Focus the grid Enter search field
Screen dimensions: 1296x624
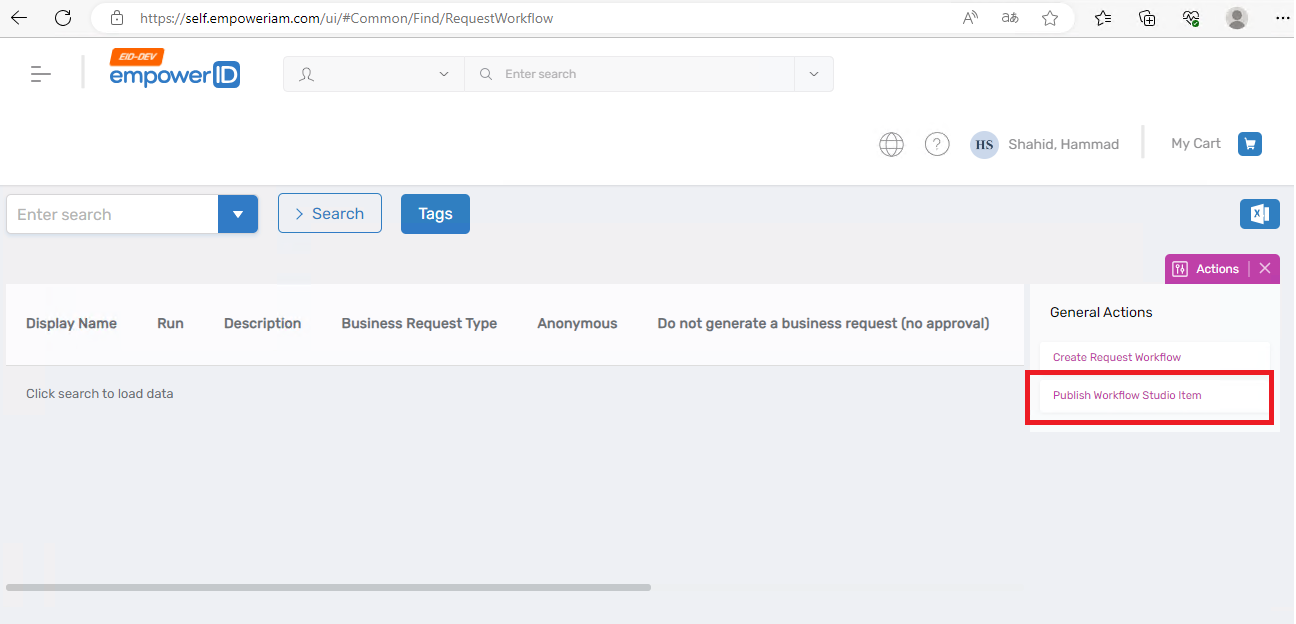[112, 214]
